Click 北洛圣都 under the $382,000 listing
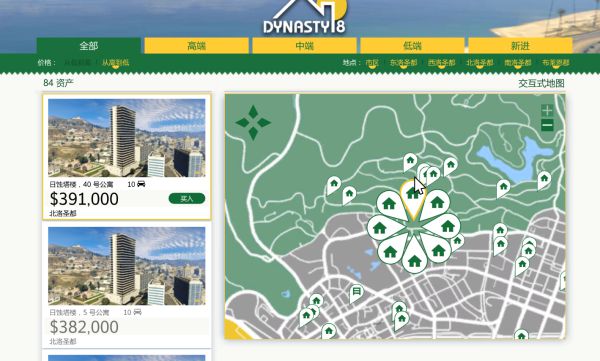600x361 pixels. click(x=63, y=341)
